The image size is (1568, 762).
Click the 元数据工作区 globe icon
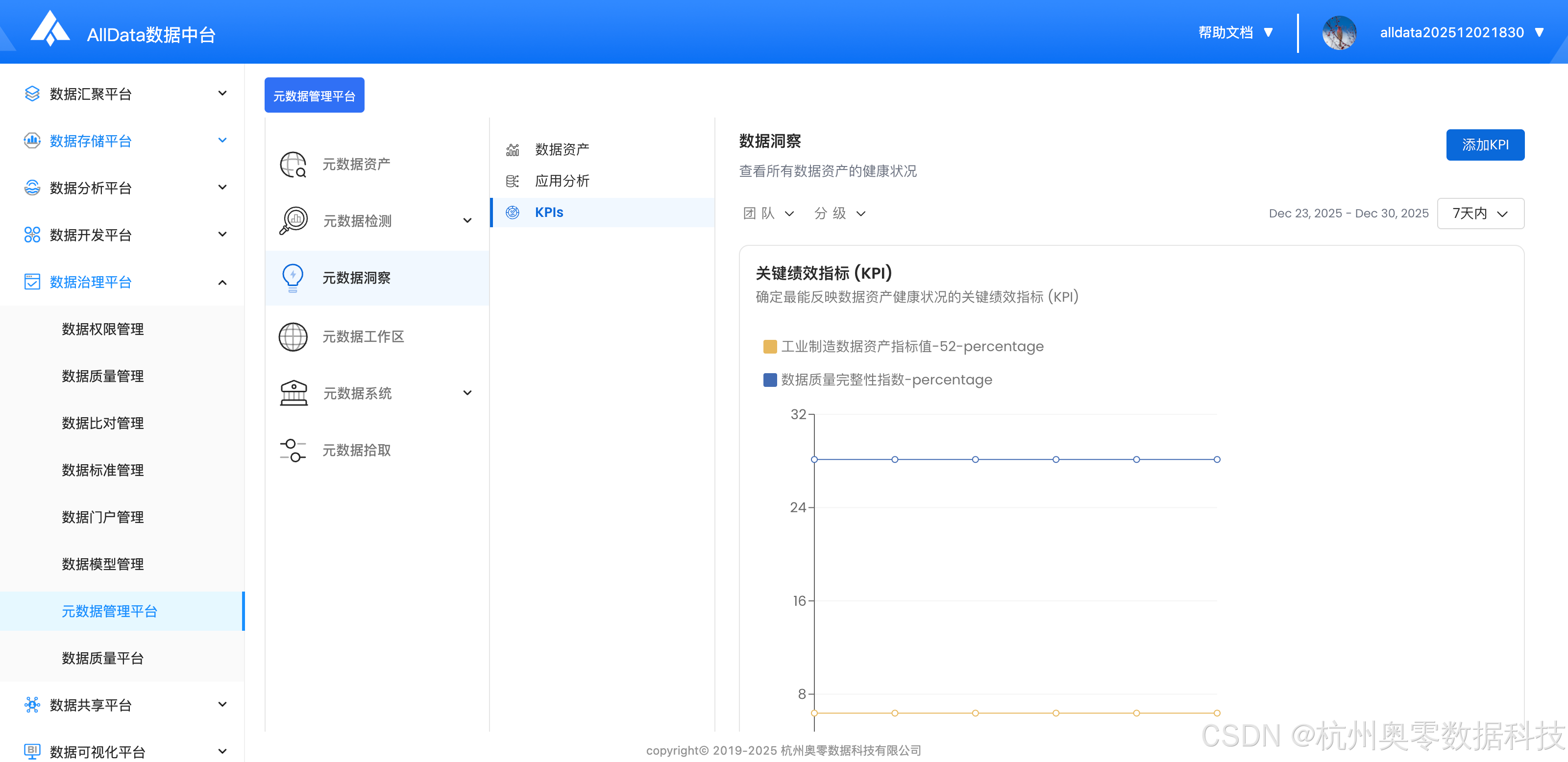293,336
